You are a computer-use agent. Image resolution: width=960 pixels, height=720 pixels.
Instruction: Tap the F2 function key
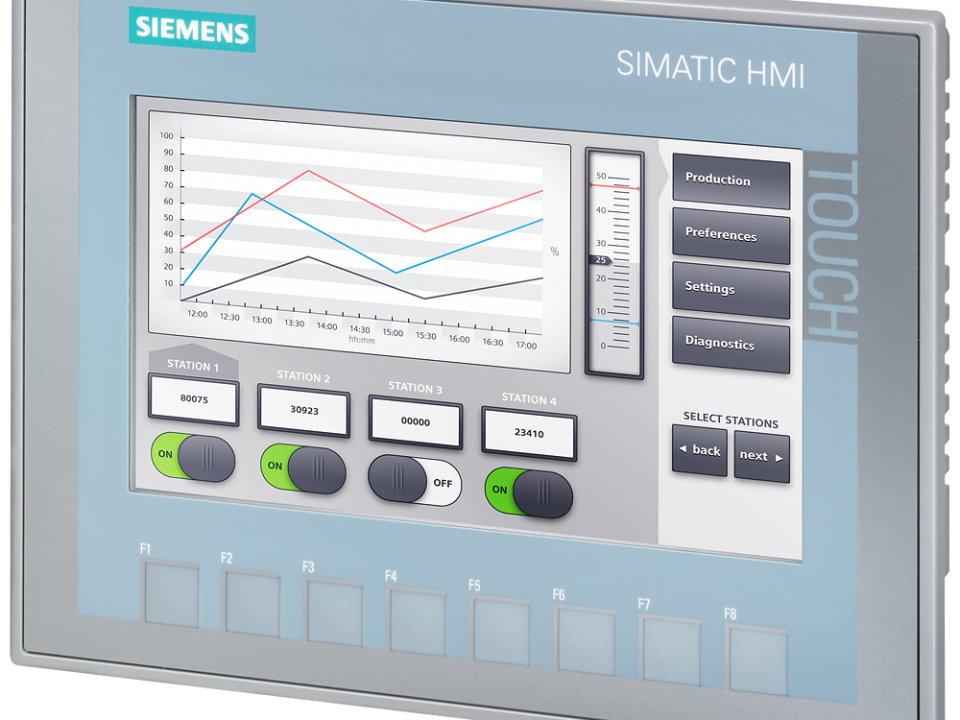click(252, 603)
